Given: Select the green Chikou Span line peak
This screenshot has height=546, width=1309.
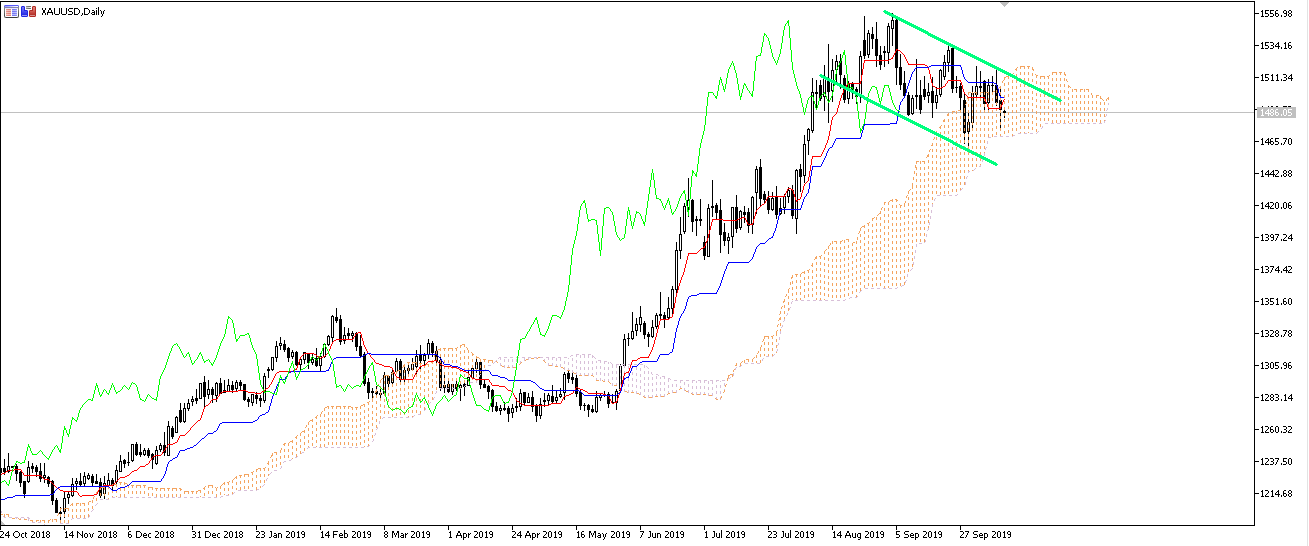Looking at the screenshot, I should coord(786,22).
